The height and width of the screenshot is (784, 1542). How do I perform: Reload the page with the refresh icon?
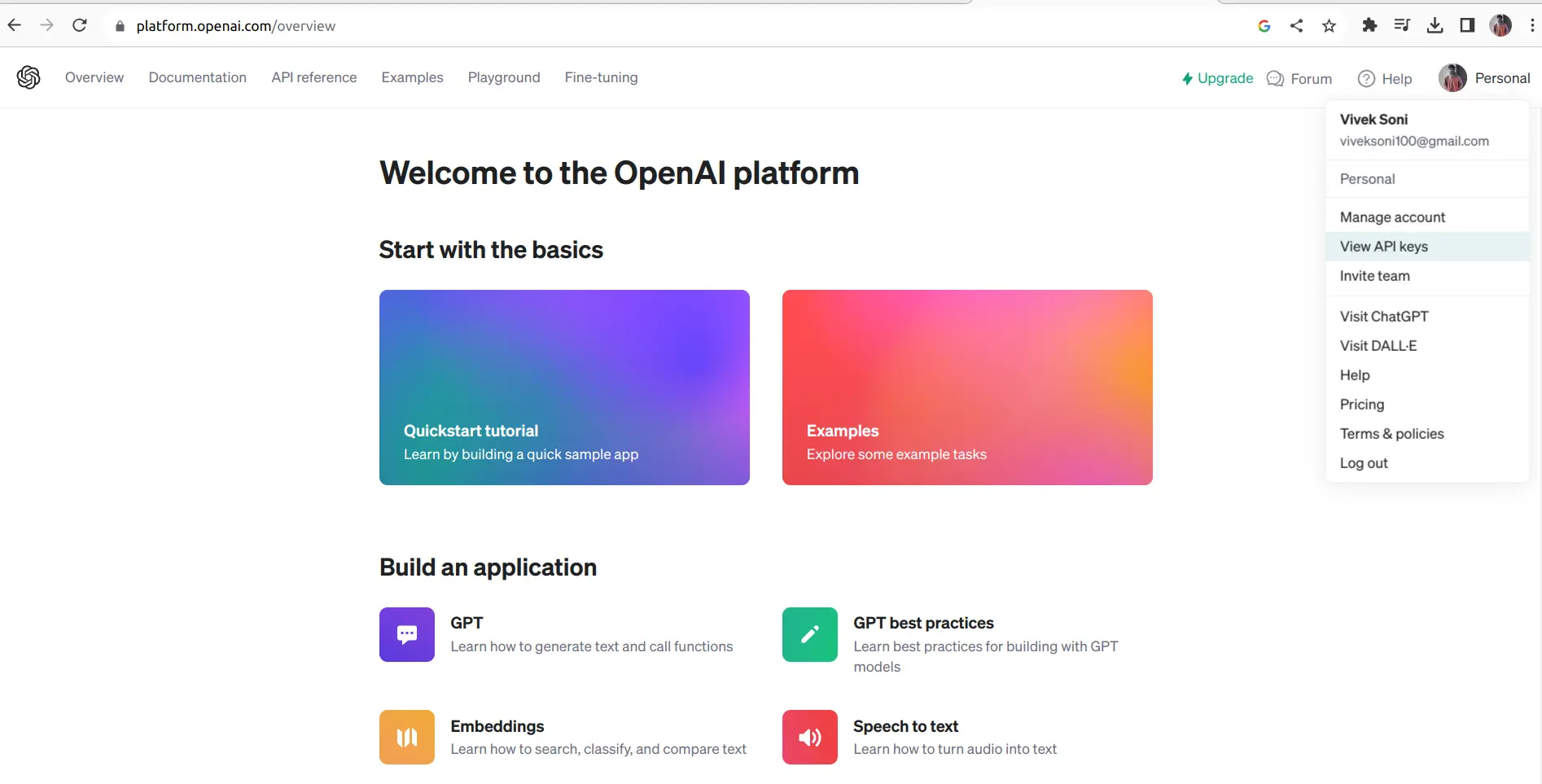tap(80, 25)
